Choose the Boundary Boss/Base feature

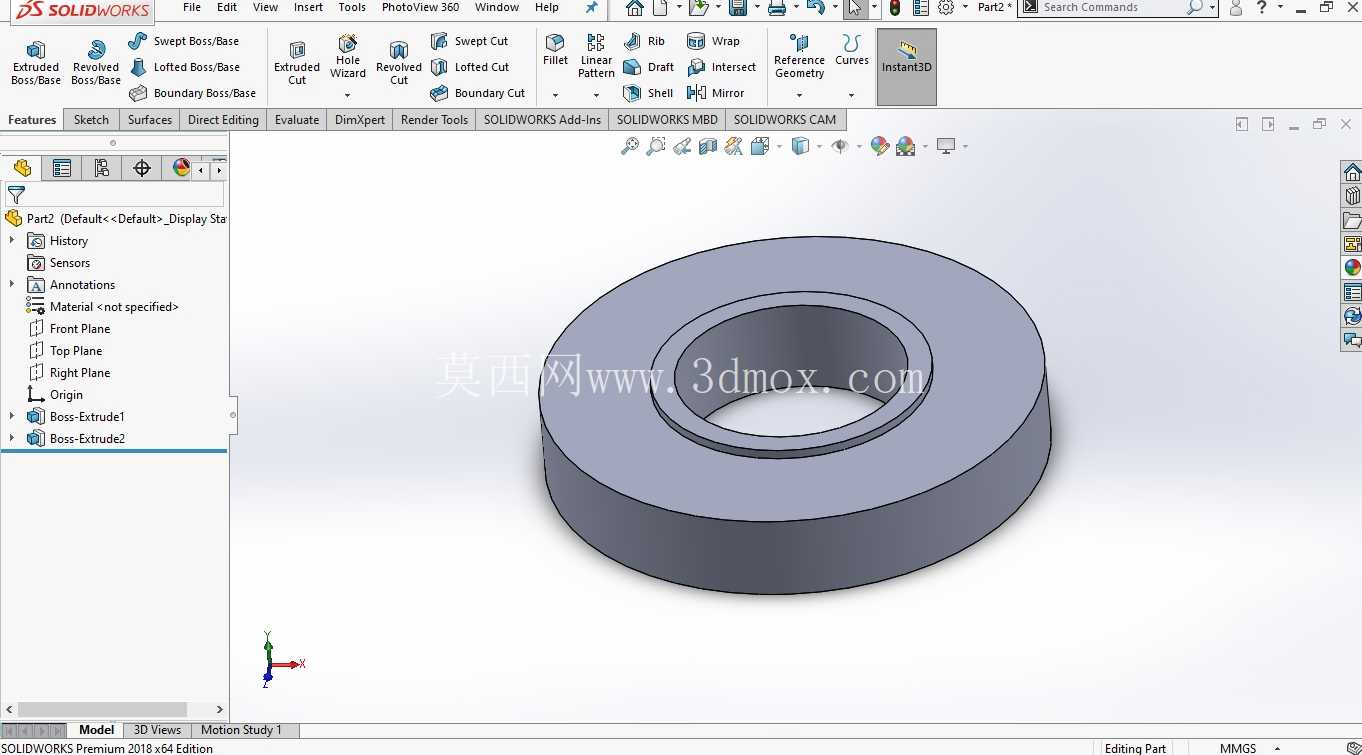click(192, 93)
